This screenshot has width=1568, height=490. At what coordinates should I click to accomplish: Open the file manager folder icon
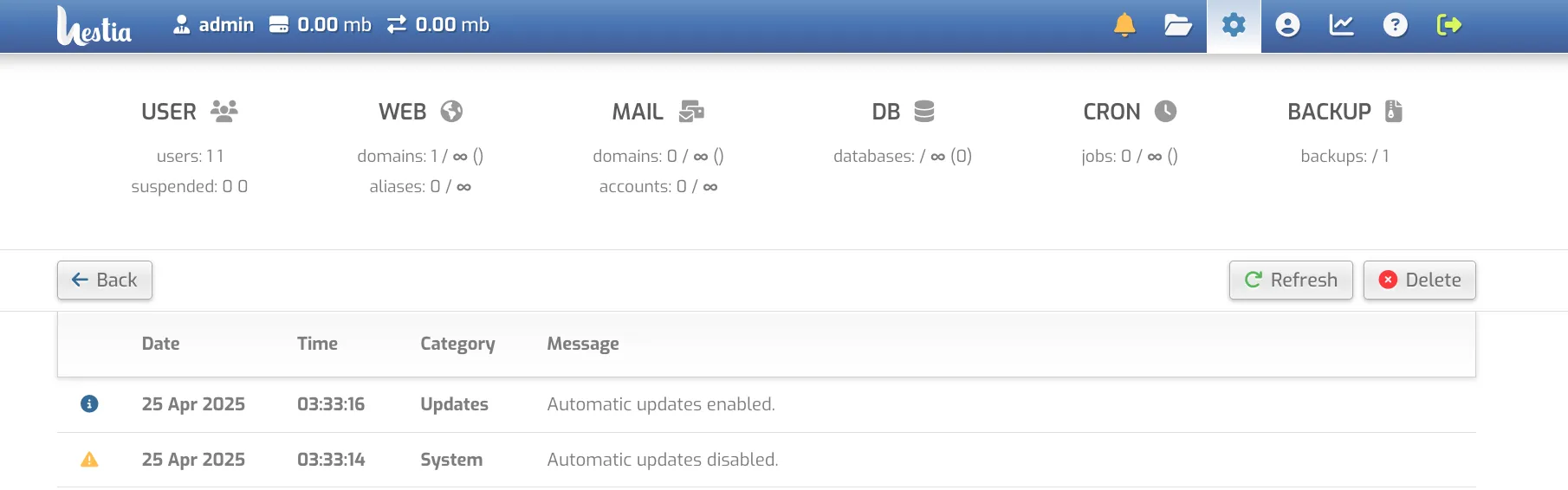[1178, 25]
